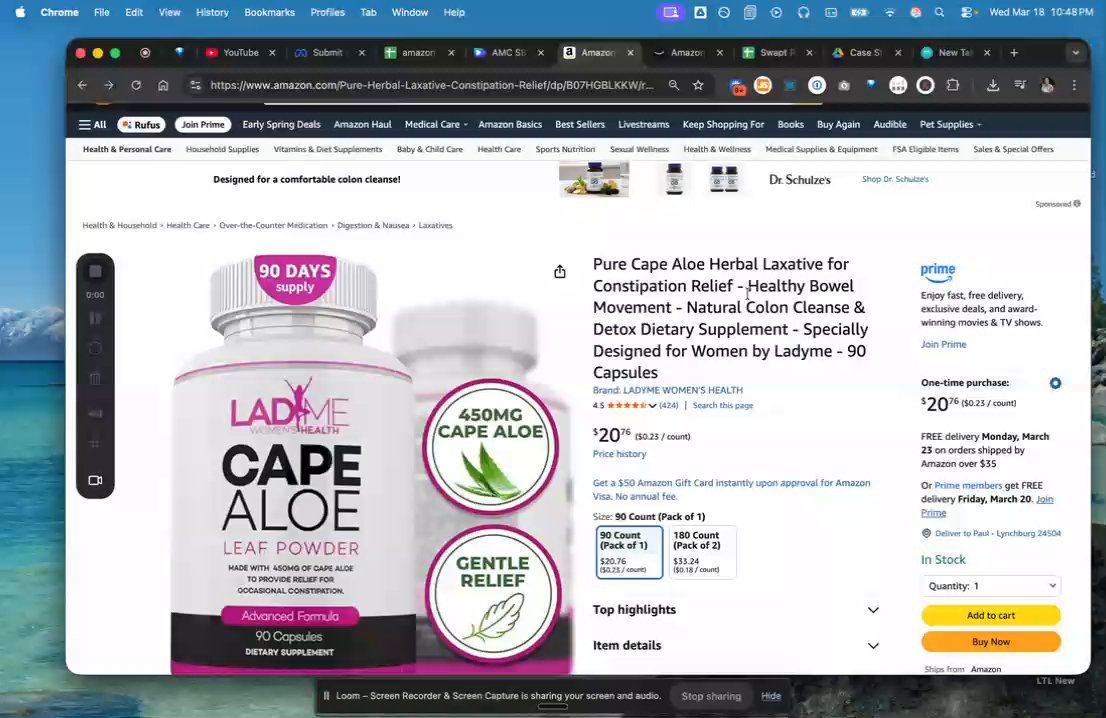Select the One-time purchase radio button
Viewport: 1106px width, 718px height.
point(1055,383)
